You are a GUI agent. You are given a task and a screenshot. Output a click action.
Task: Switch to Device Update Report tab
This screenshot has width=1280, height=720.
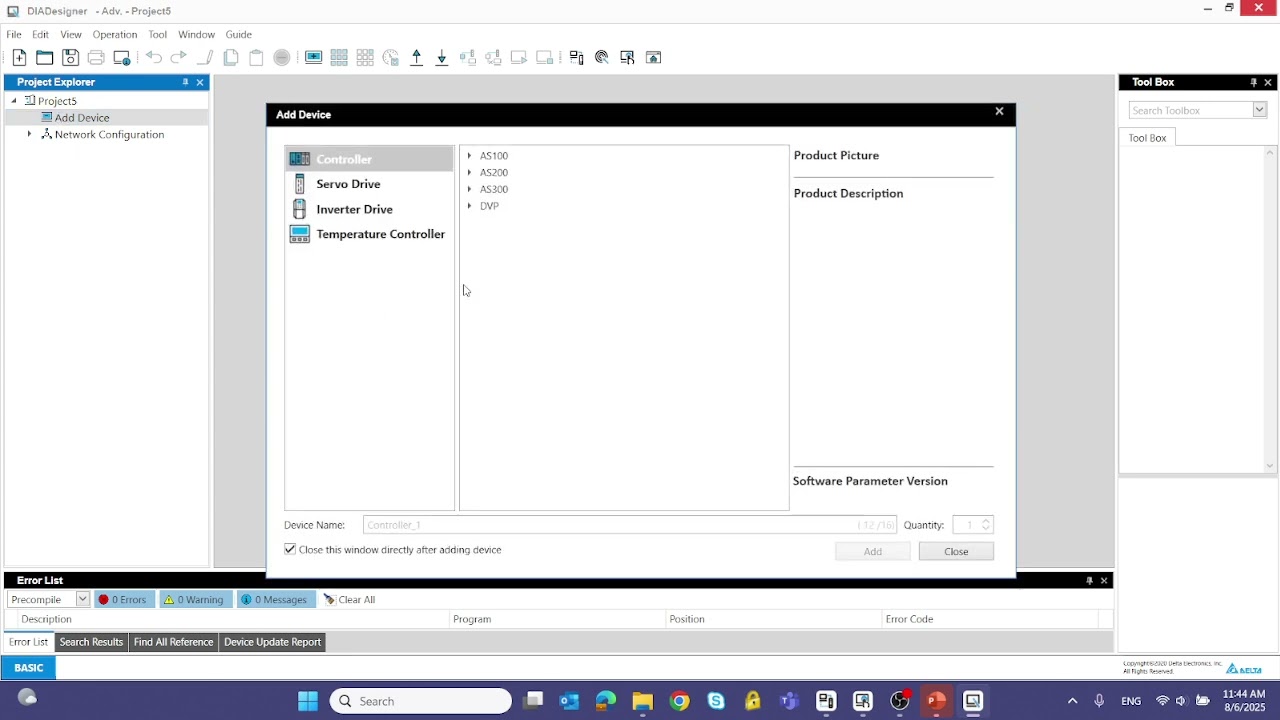pos(272,642)
